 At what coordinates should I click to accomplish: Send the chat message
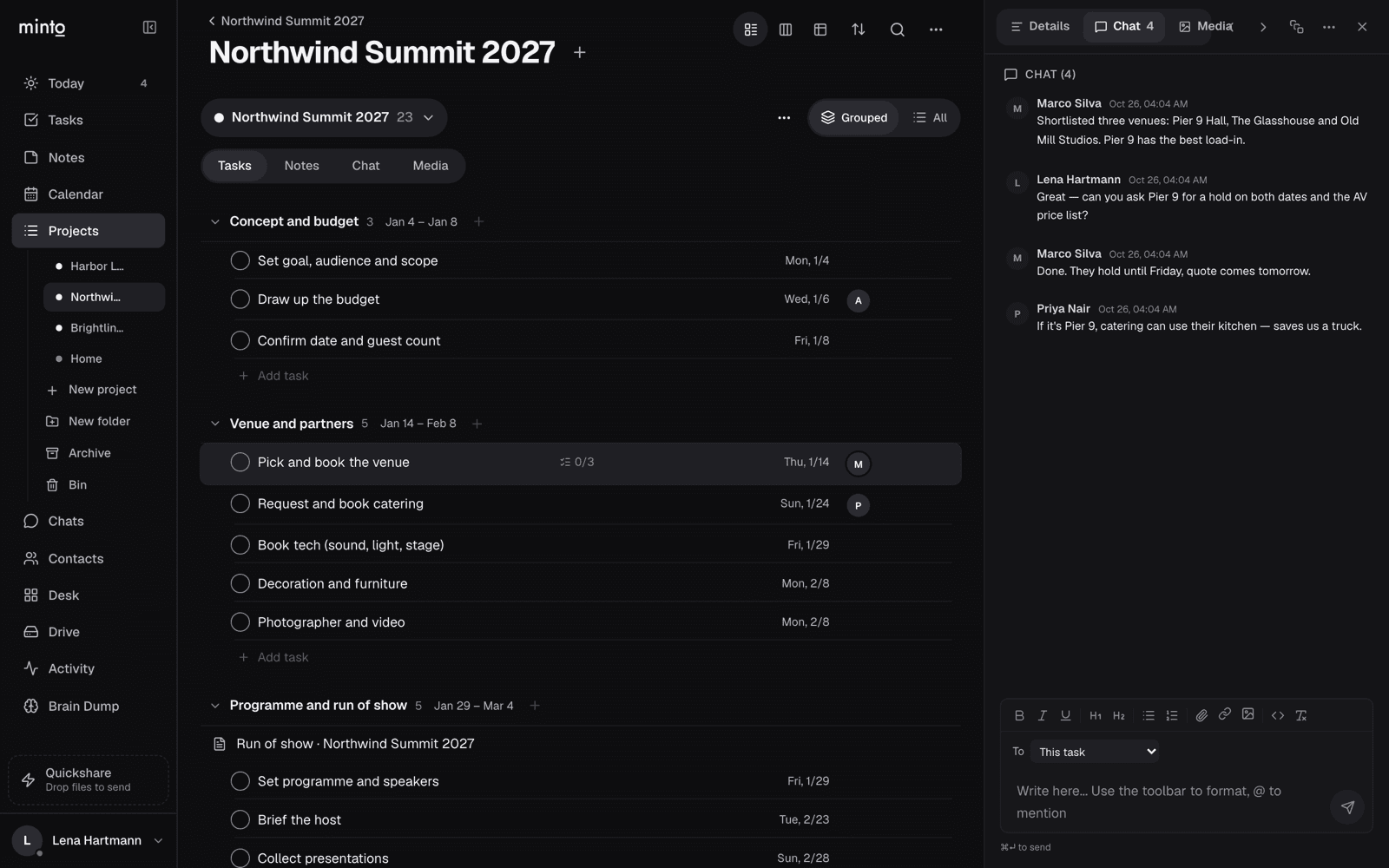[x=1347, y=807]
